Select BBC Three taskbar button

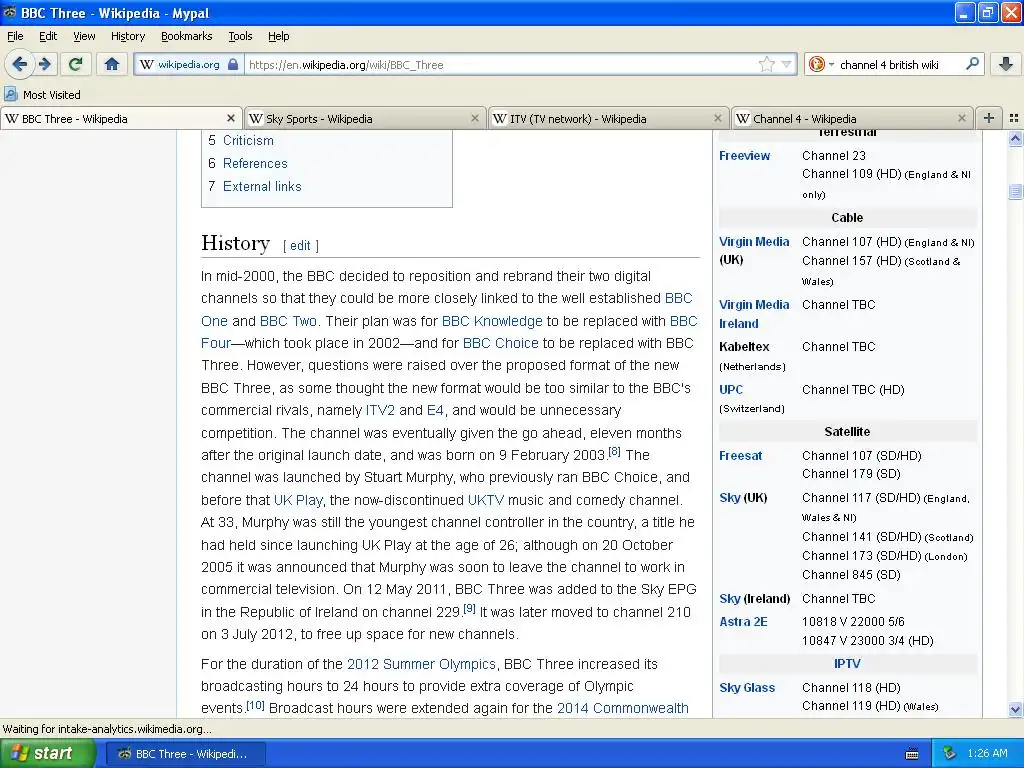tap(185, 754)
